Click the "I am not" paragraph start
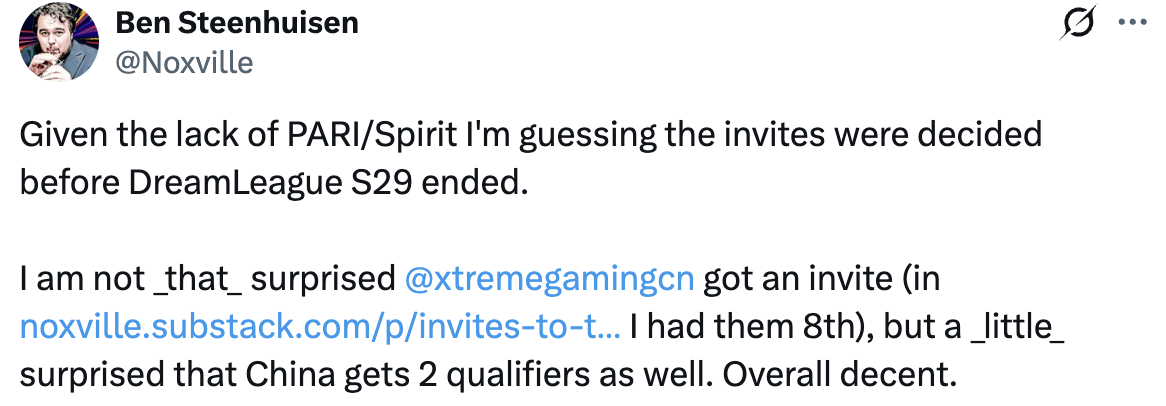The image size is (1166, 406). click(x=80, y=279)
